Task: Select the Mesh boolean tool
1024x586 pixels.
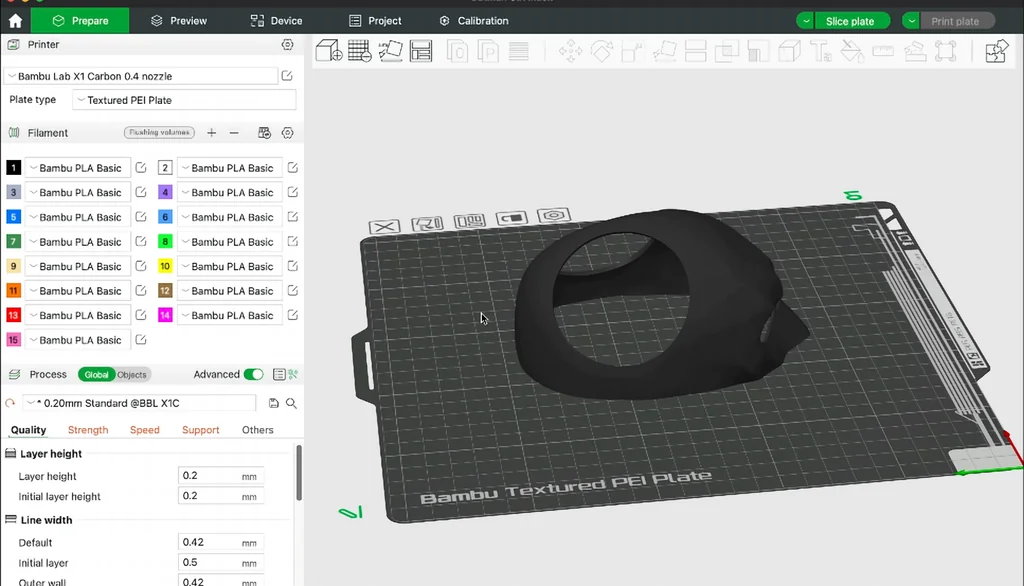Action: pos(726,51)
